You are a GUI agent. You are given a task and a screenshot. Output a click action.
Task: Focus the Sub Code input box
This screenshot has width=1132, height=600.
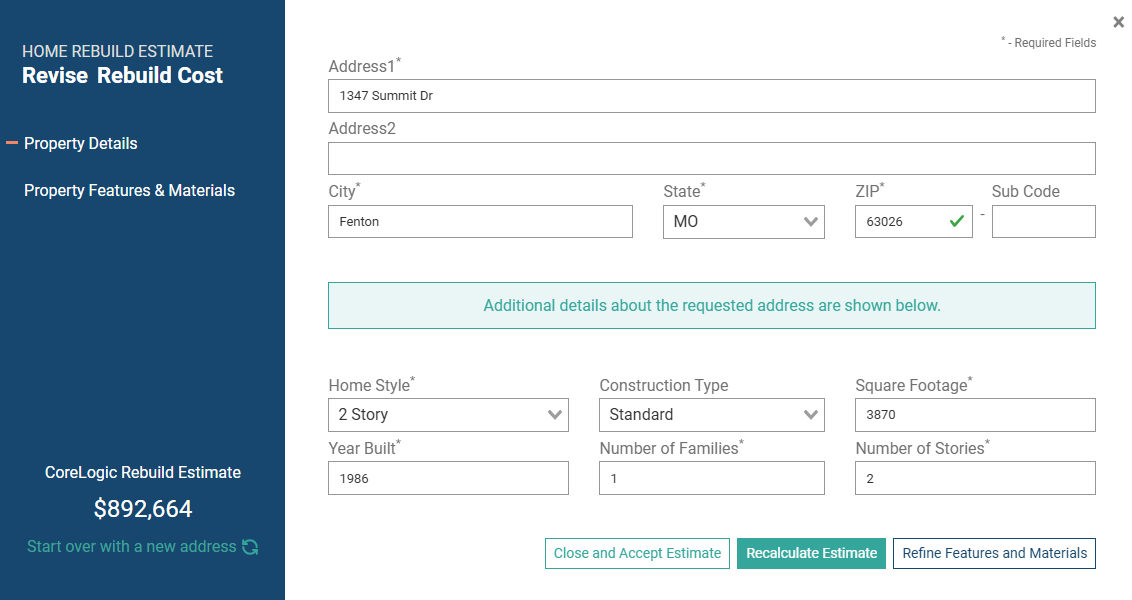click(1044, 222)
